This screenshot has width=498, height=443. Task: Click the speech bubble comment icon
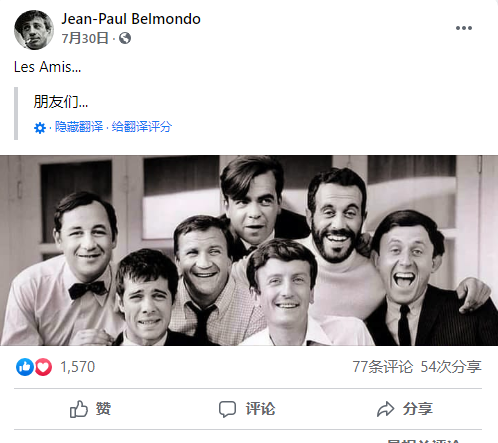(227, 409)
